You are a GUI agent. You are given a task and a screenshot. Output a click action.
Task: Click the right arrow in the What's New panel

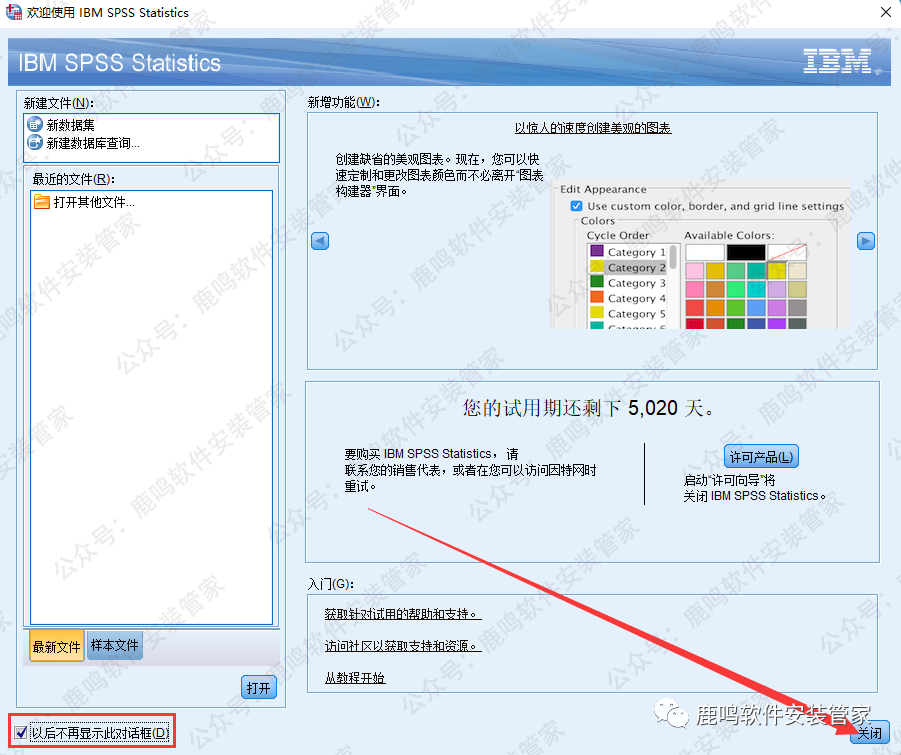tap(866, 241)
